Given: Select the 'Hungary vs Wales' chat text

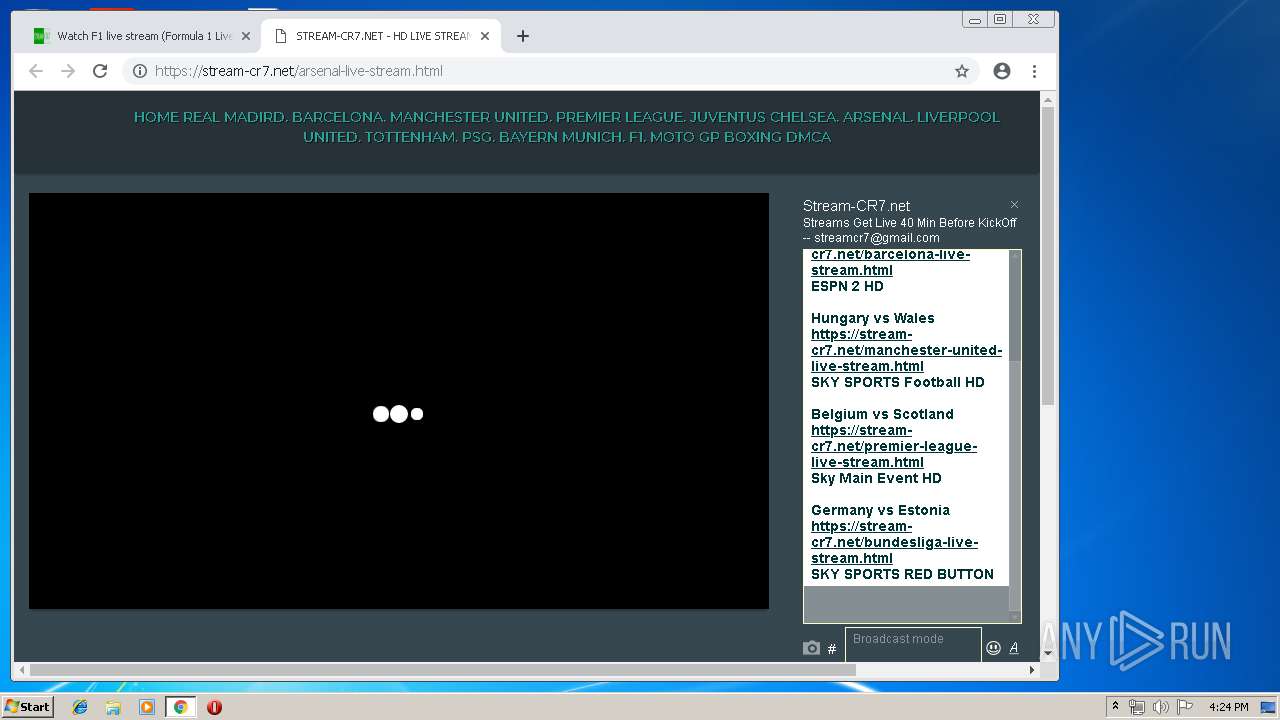Looking at the screenshot, I should pyautogui.click(x=872, y=318).
